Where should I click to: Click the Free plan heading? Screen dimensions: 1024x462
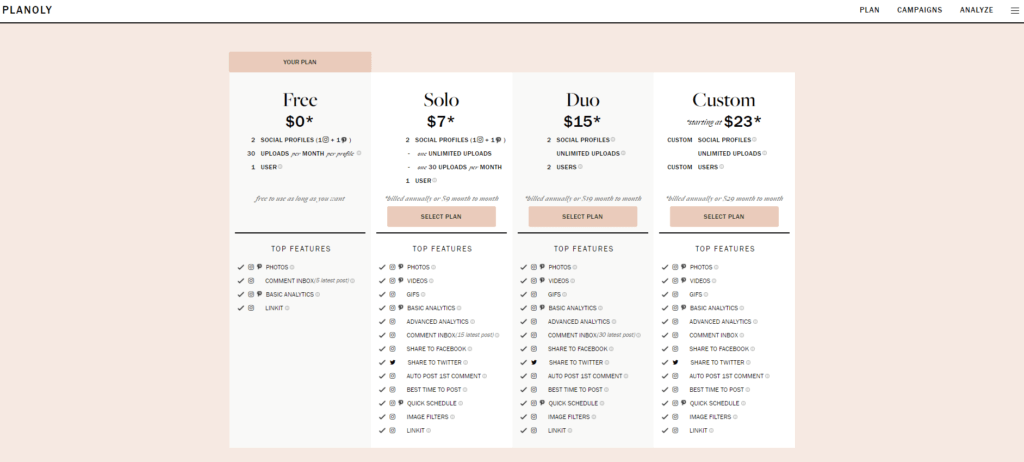(300, 100)
